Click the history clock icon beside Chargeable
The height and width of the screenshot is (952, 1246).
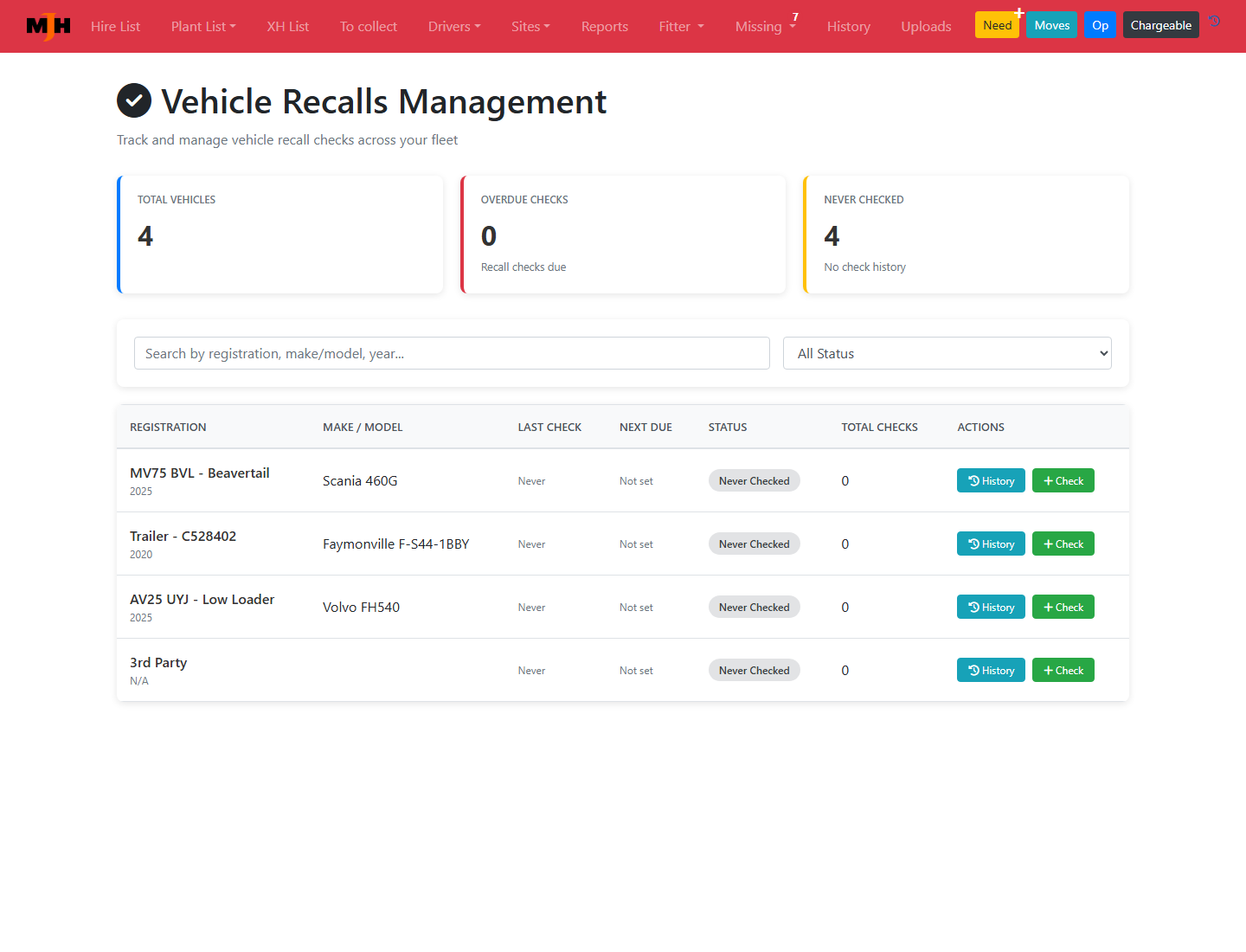(1215, 22)
